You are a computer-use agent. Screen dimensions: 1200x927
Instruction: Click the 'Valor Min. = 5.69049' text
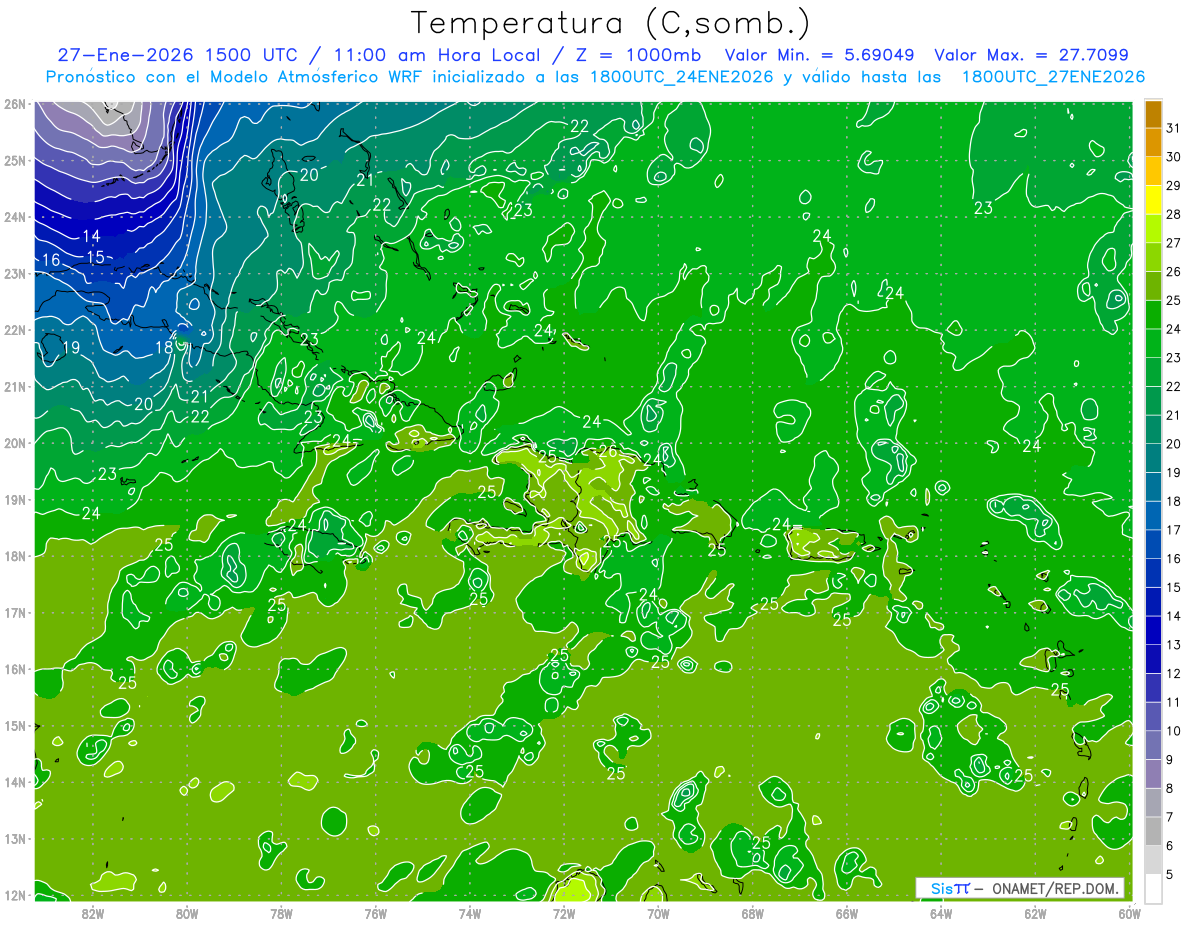tap(821, 55)
